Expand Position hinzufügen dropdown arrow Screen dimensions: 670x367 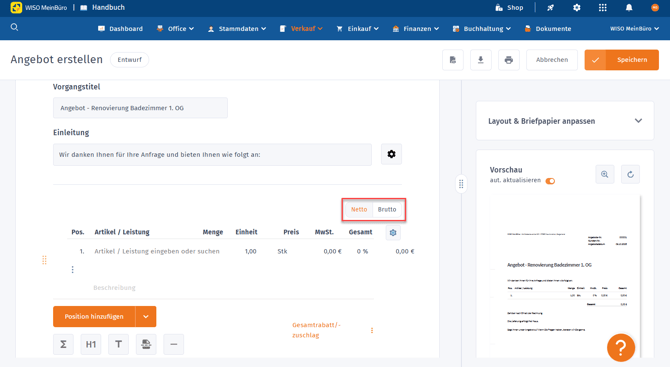(146, 317)
